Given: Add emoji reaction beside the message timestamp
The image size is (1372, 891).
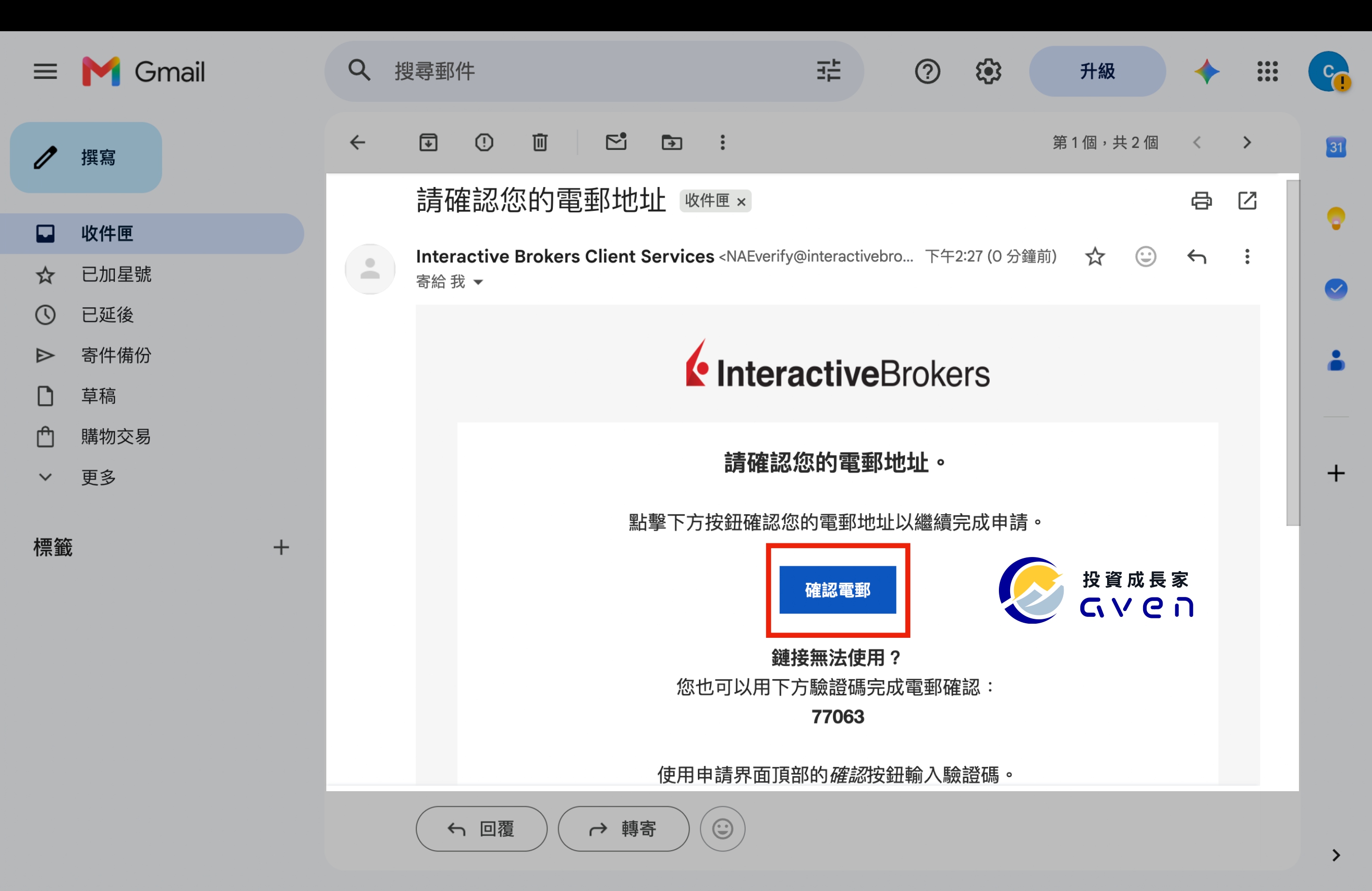Looking at the screenshot, I should (x=1146, y=257).
